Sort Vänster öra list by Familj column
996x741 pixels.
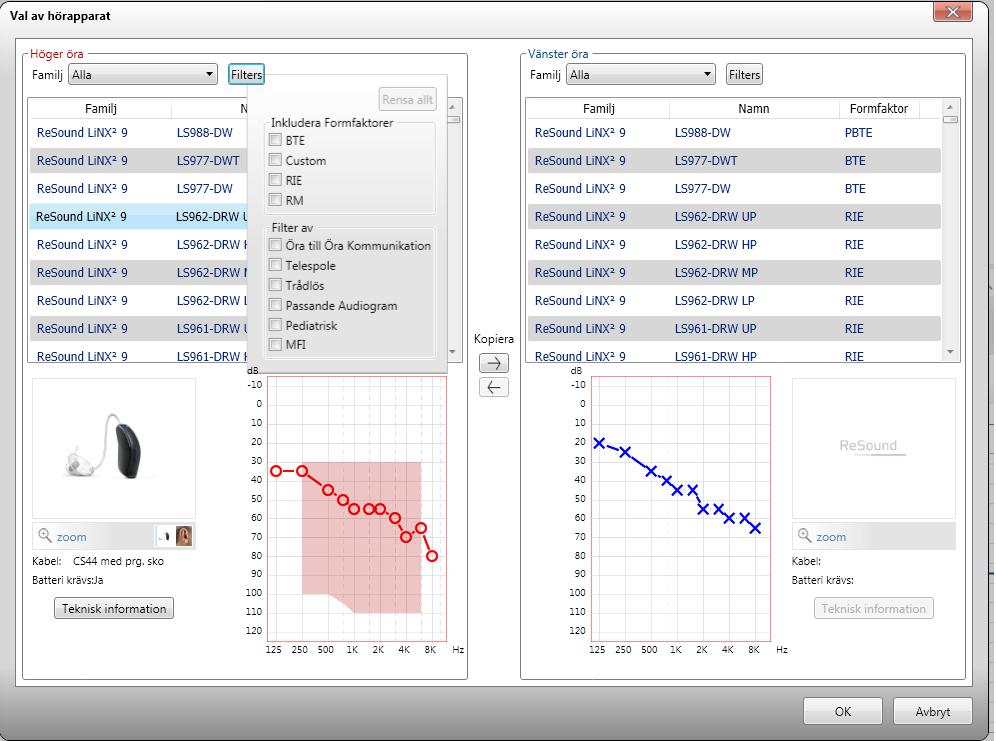[598, 109]
